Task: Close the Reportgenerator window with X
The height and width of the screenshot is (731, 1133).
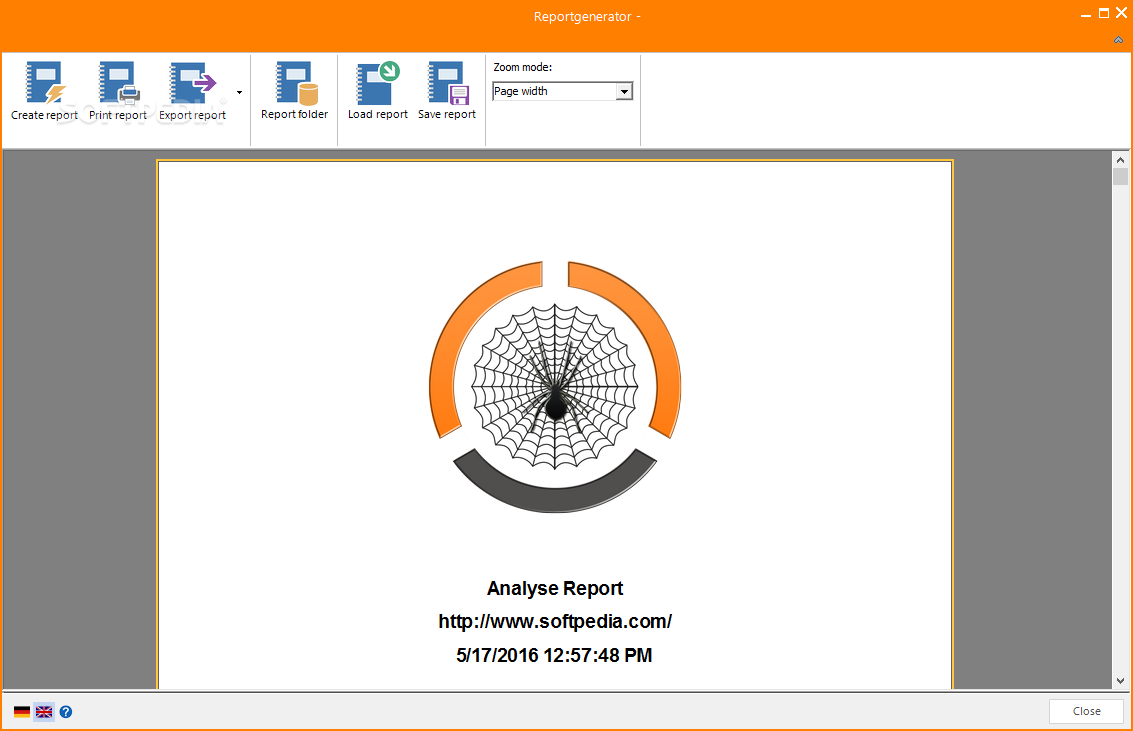Action: tap(1121, 13)
